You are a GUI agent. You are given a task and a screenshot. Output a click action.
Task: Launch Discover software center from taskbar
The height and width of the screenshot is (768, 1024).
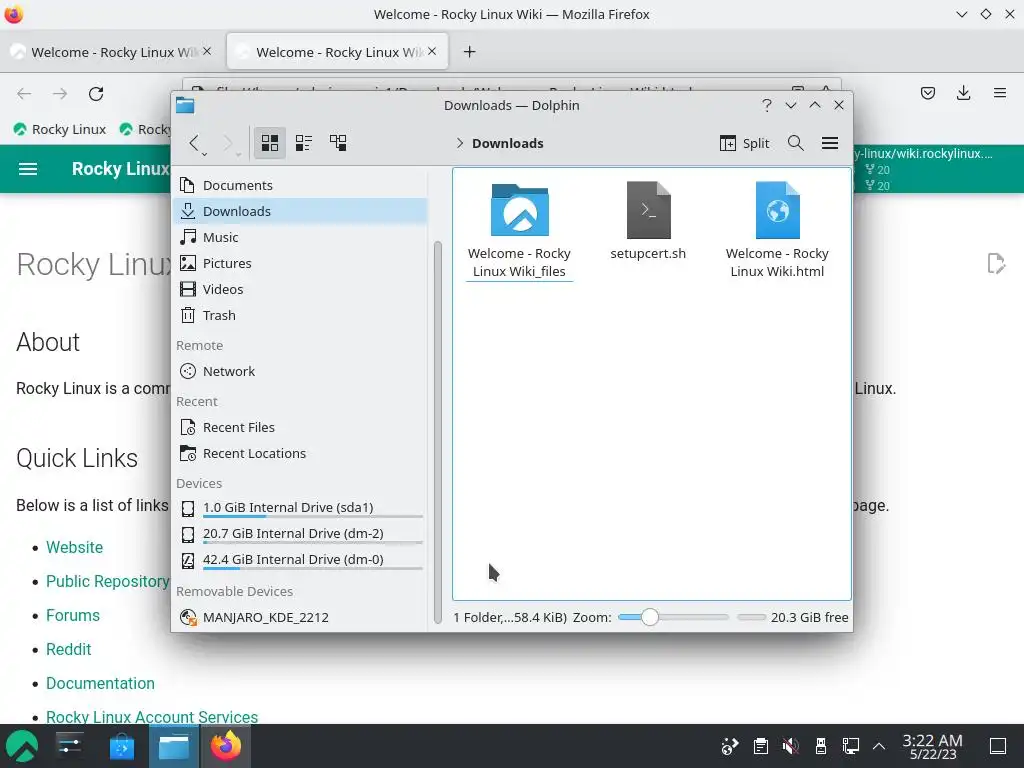(x=121, y=746)
